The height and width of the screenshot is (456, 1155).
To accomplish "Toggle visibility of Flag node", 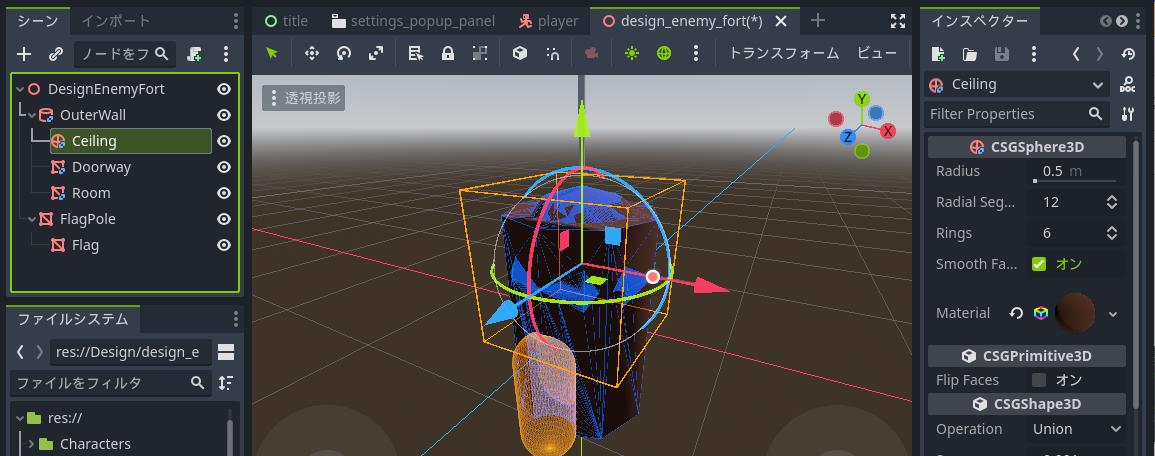I will [224, 245].
